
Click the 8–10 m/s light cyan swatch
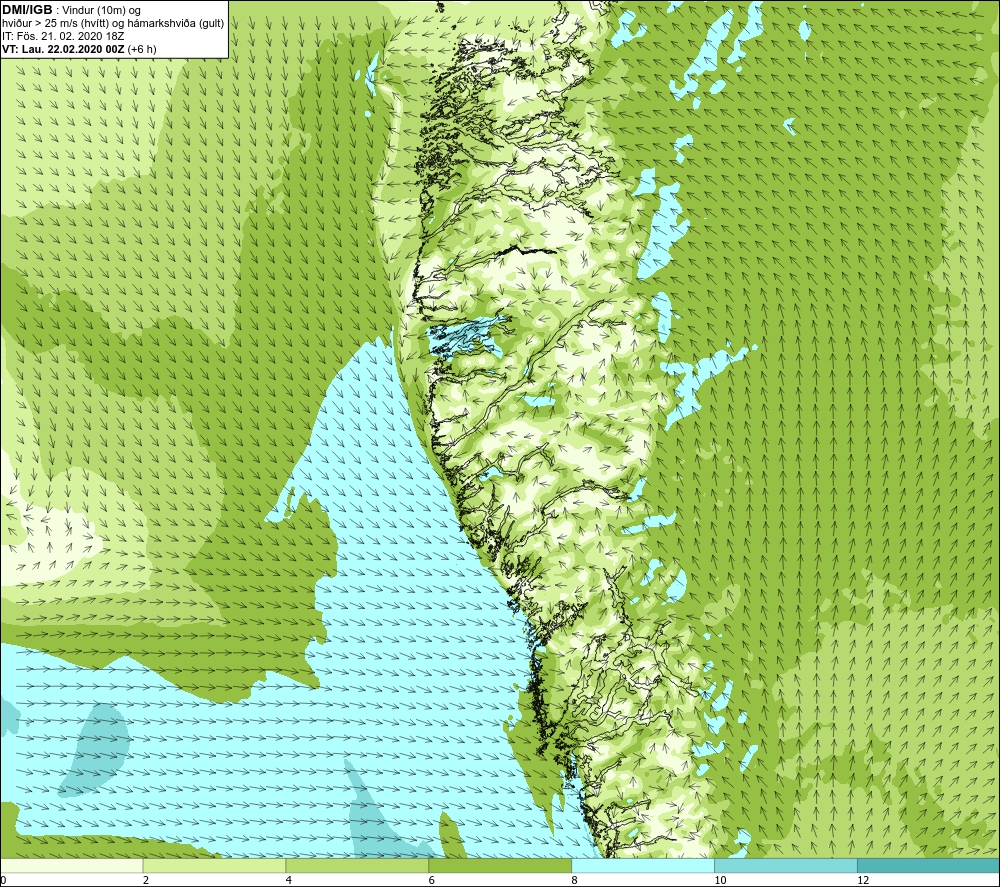pyautogui.click(x=643, y=865)
